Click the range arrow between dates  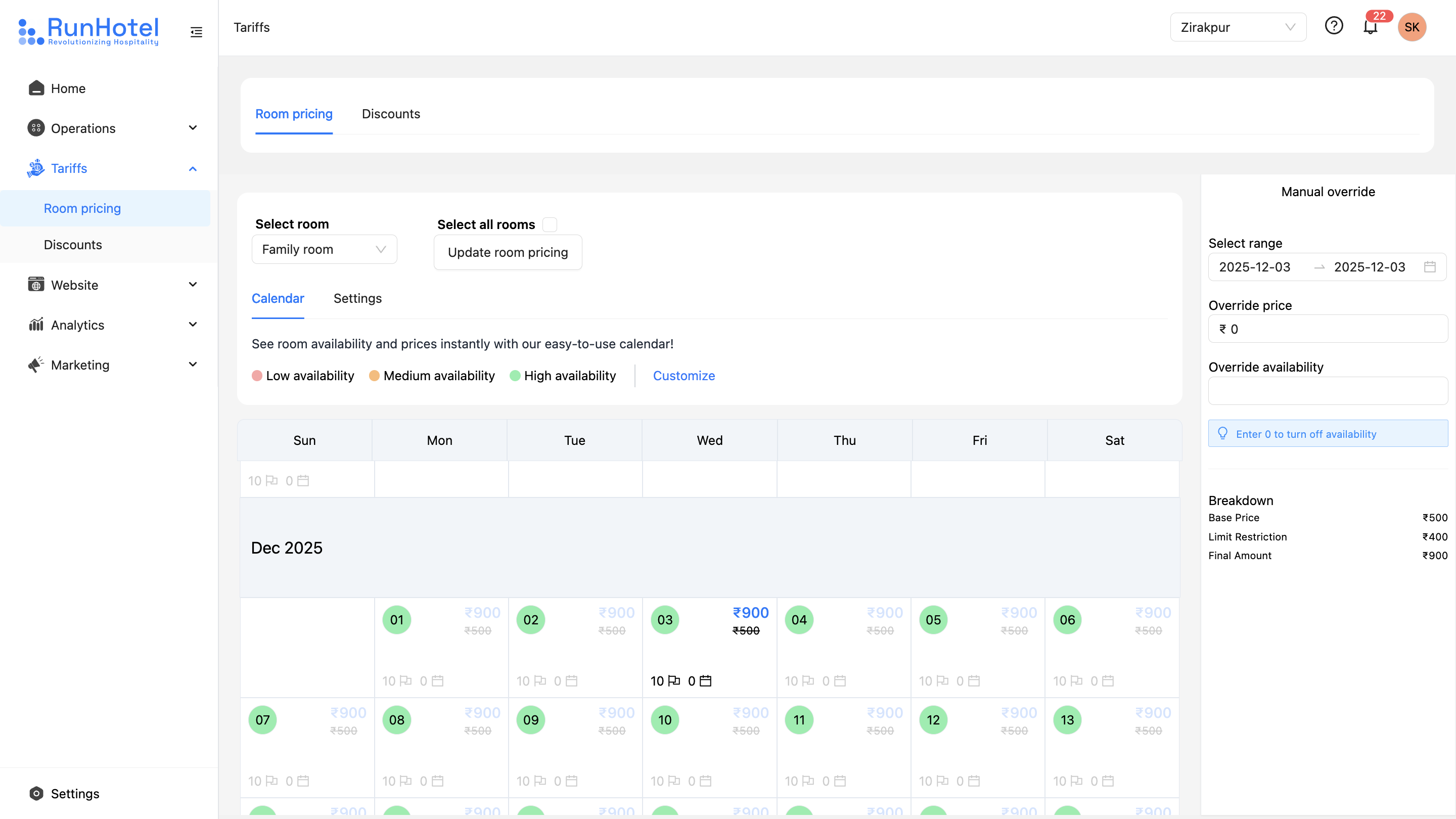click(x=1319, y=267)
